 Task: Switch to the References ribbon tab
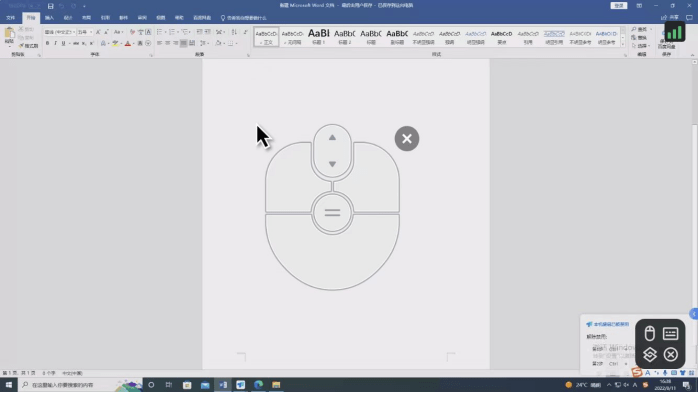pyautogui.click(x=105, y=18)
